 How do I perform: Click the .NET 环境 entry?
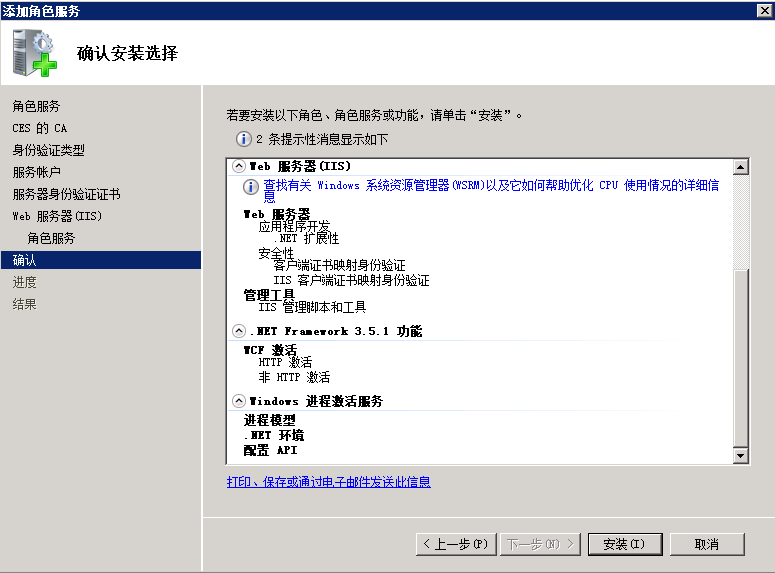(x=274, y=435)
